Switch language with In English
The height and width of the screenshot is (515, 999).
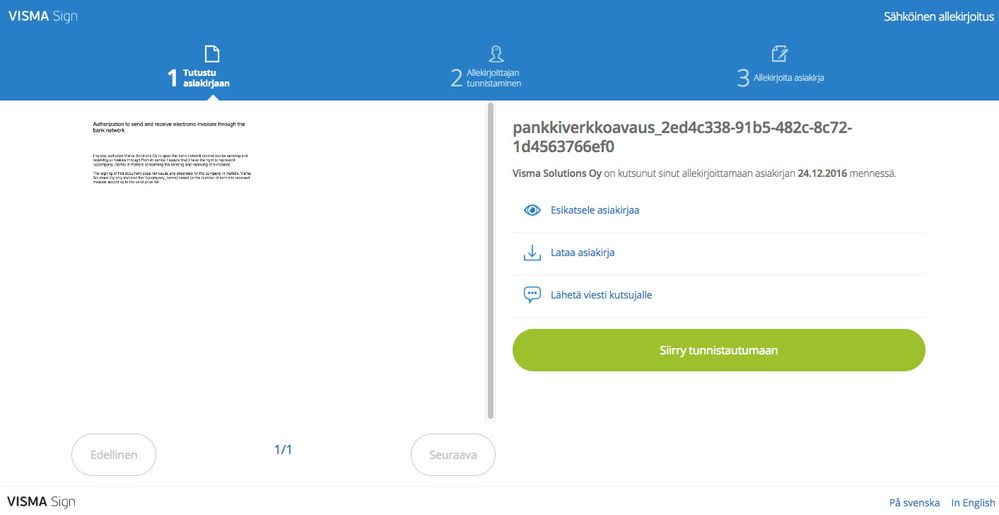click(x=973, y=503)
